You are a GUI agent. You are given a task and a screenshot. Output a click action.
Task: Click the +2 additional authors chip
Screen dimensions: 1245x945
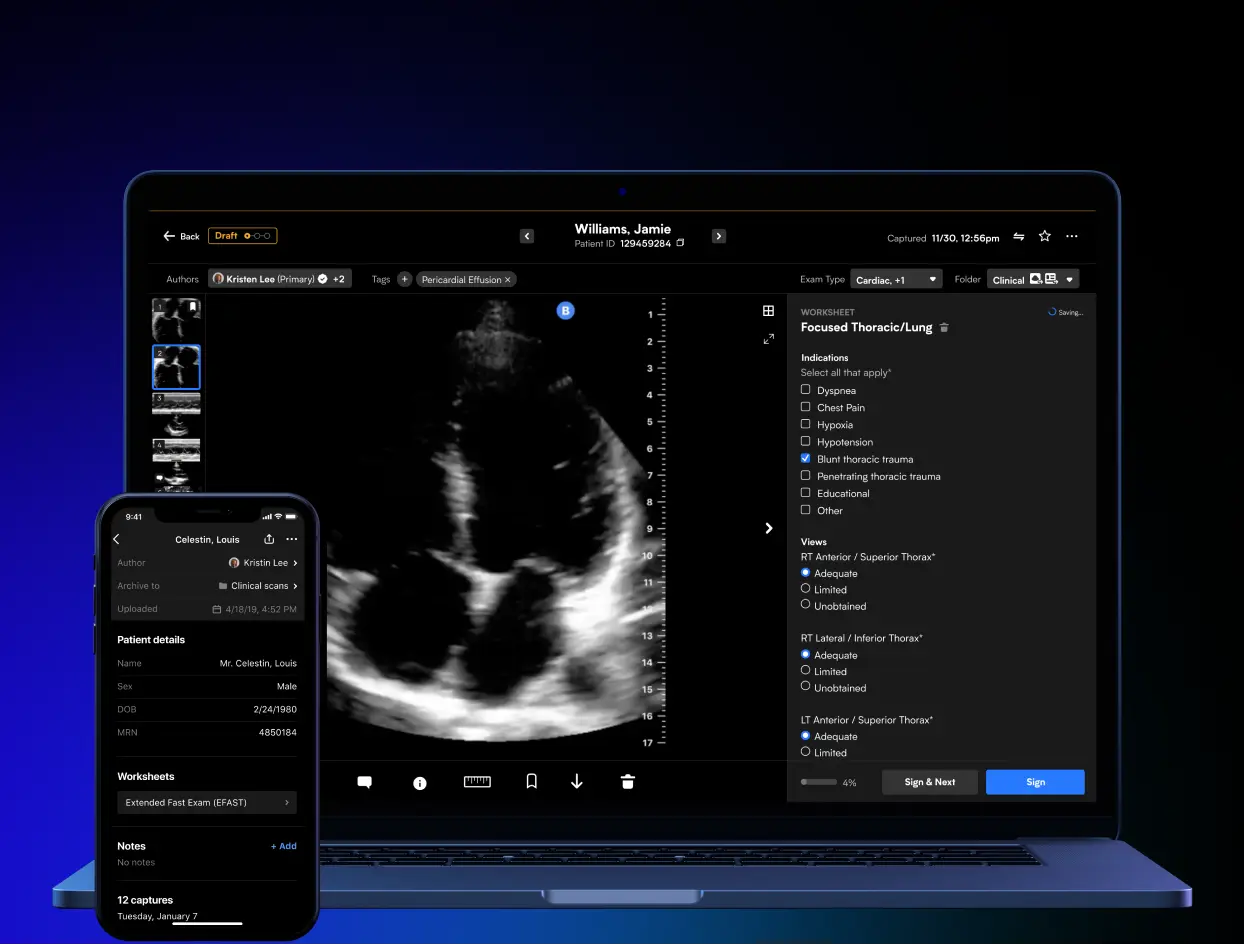(x=339, y=279)
